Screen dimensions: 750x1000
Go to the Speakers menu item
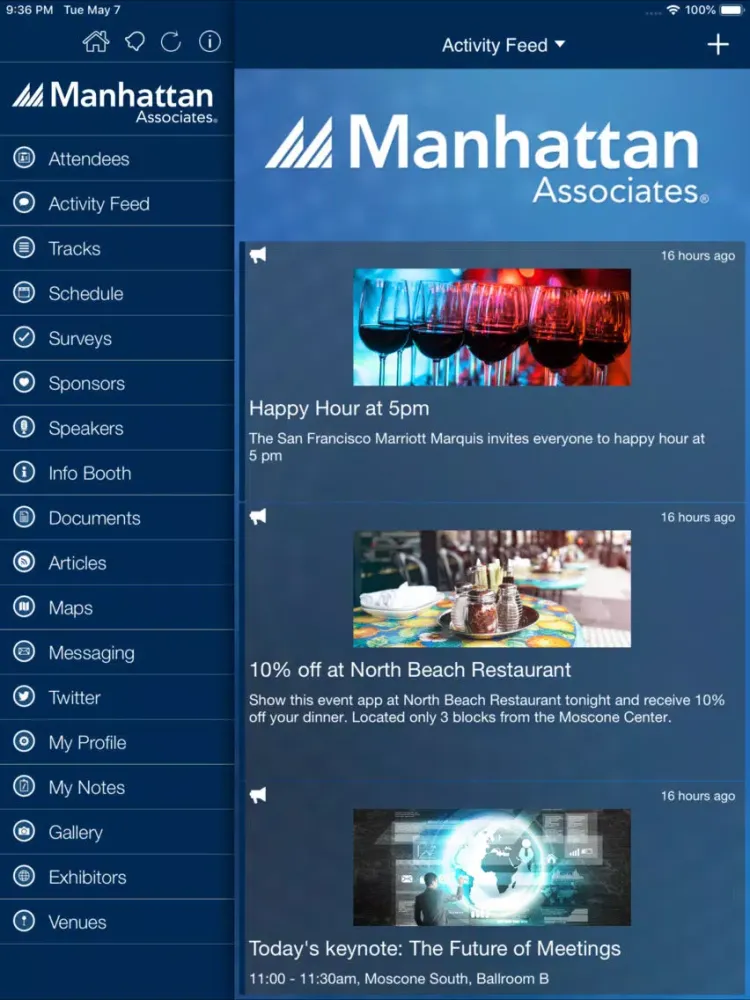[117, 427]
